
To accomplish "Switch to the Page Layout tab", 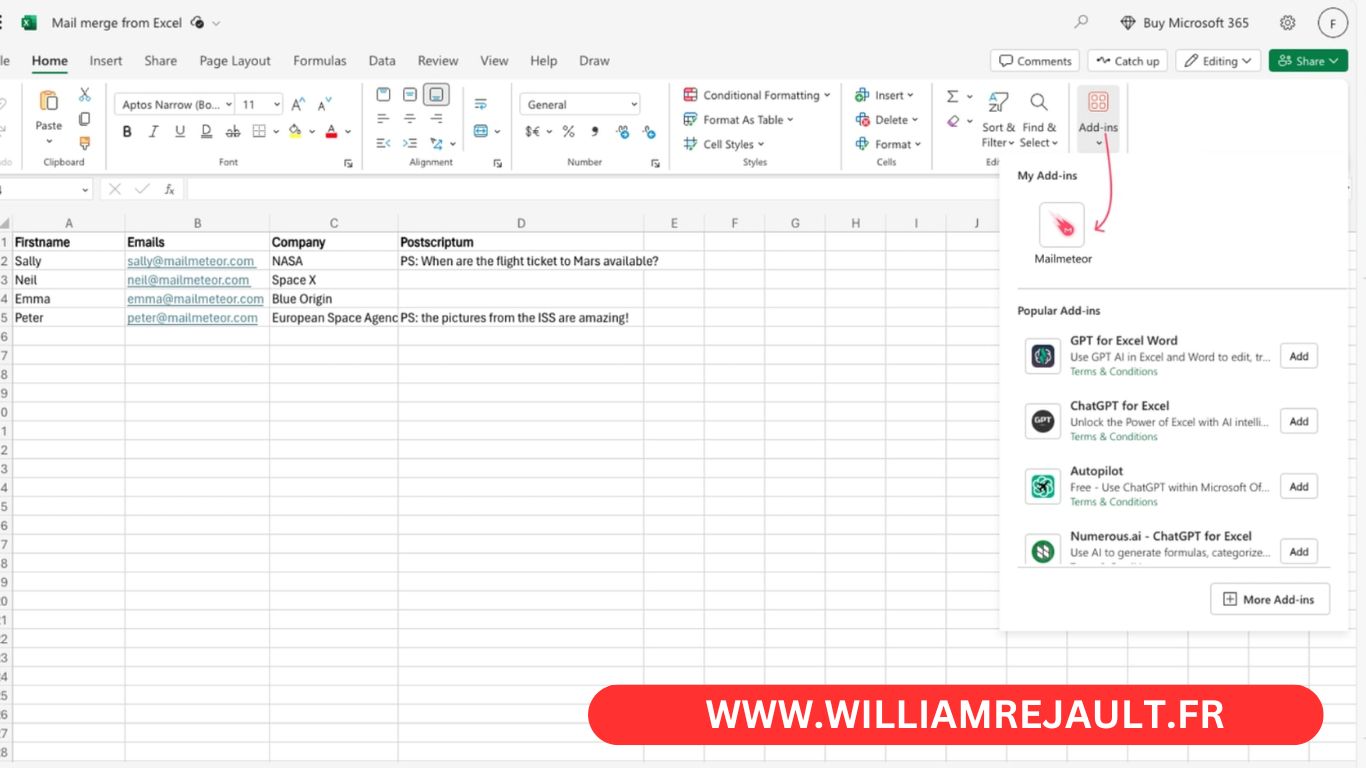I will 235,60.
